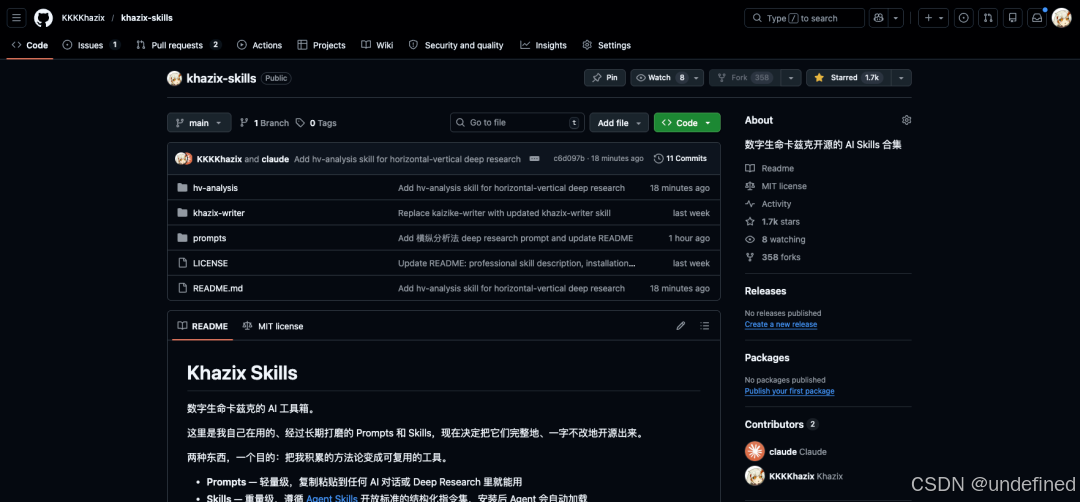
Task: Go to GitHub homepage via Octocat logo
Action: click(43, 18)
